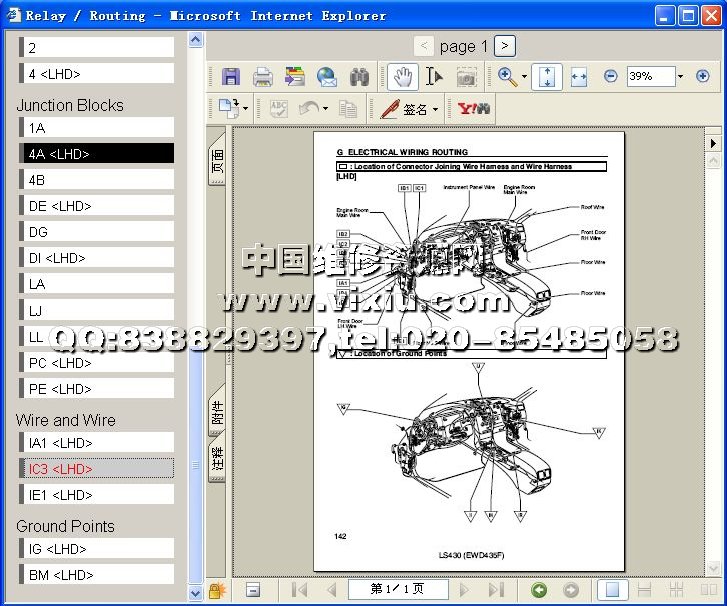The width and height of the screenshot is (727, 606).
Task: Open the Zoom tool dropdown arrow
Action: (x=524, y=77)
